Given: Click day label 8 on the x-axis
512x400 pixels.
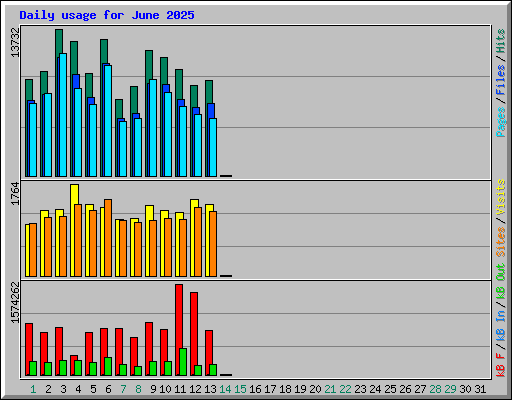Looking at the screenshot, I should 138,389.
